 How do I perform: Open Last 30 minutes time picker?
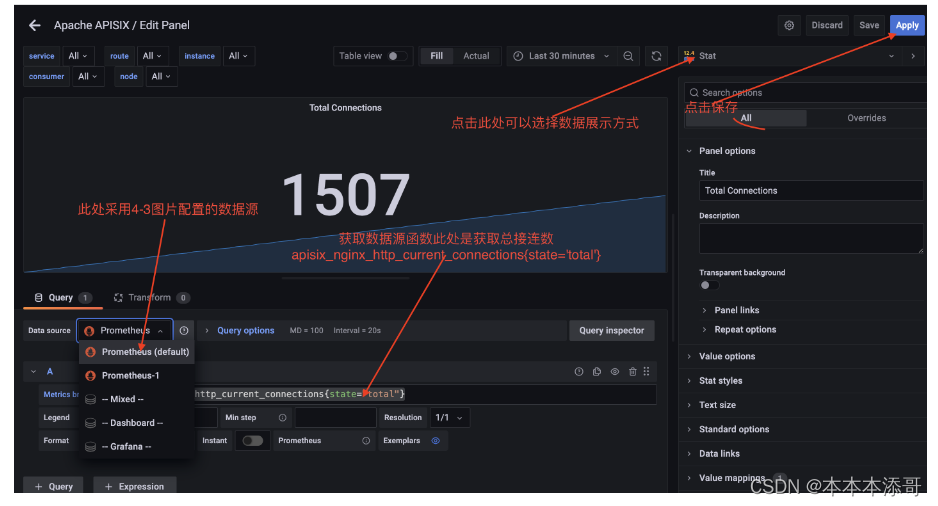[x=562, y=56]
